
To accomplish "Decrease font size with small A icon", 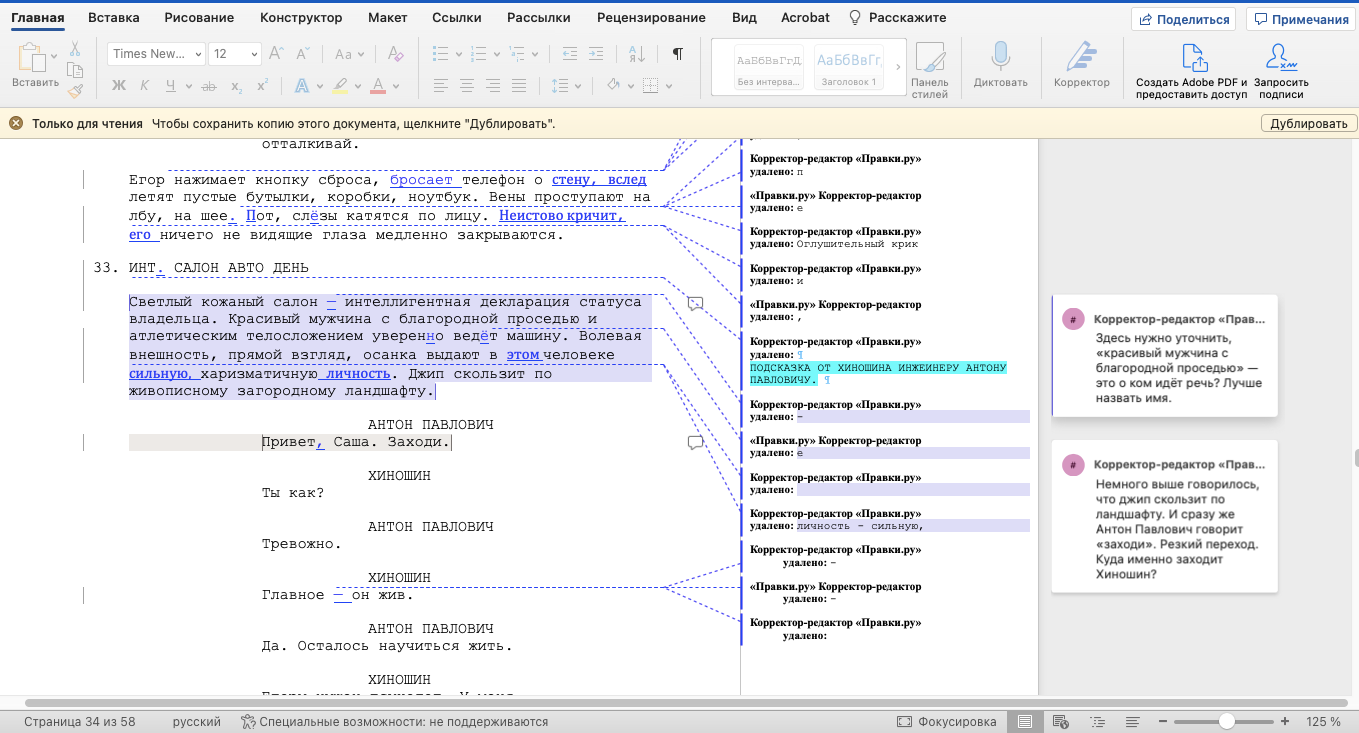I will (x=304, y=54).
